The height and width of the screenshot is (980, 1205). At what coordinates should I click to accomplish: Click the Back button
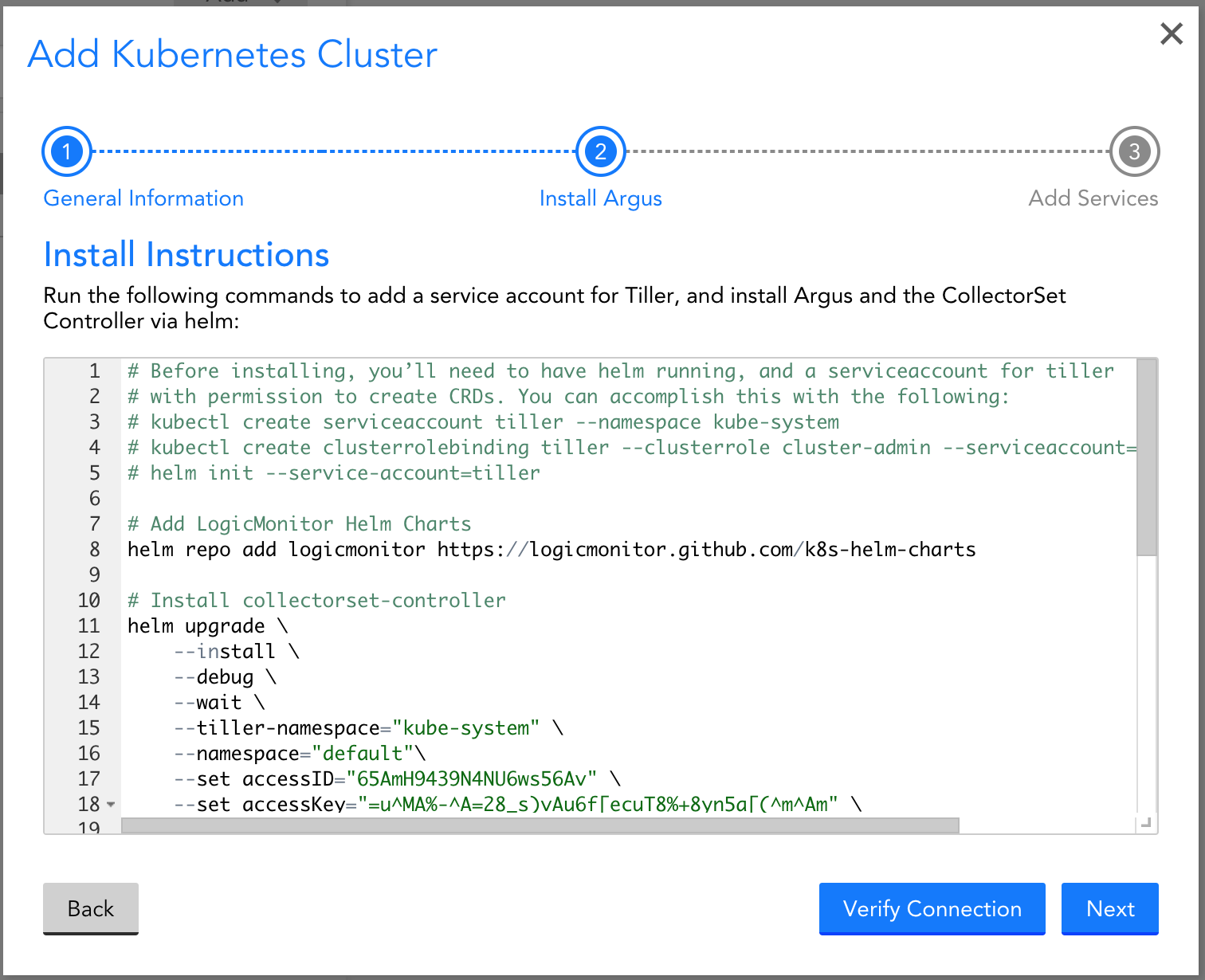click(91, 908)
